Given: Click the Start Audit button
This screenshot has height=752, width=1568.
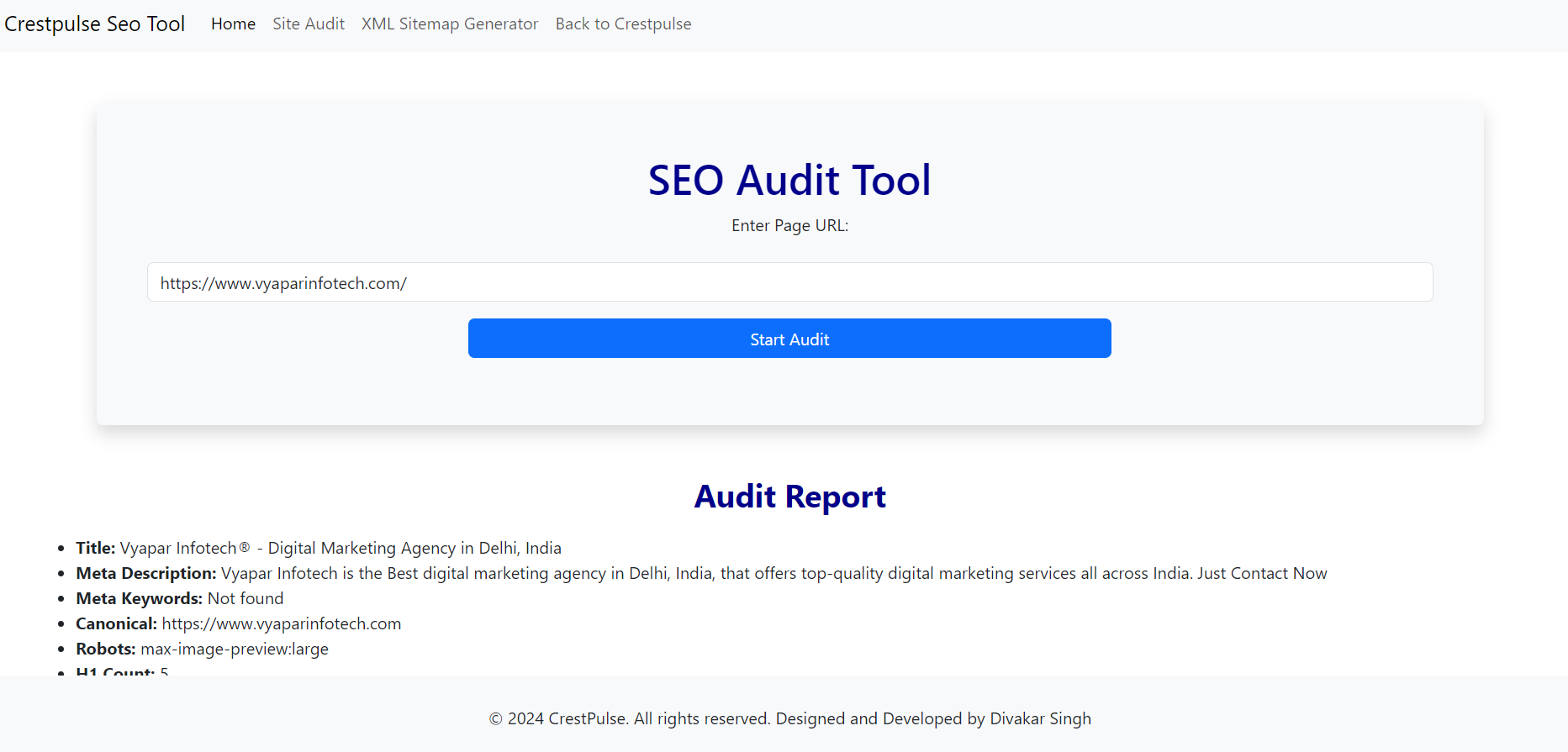Looking at the screenshot, I should [789, 339].
